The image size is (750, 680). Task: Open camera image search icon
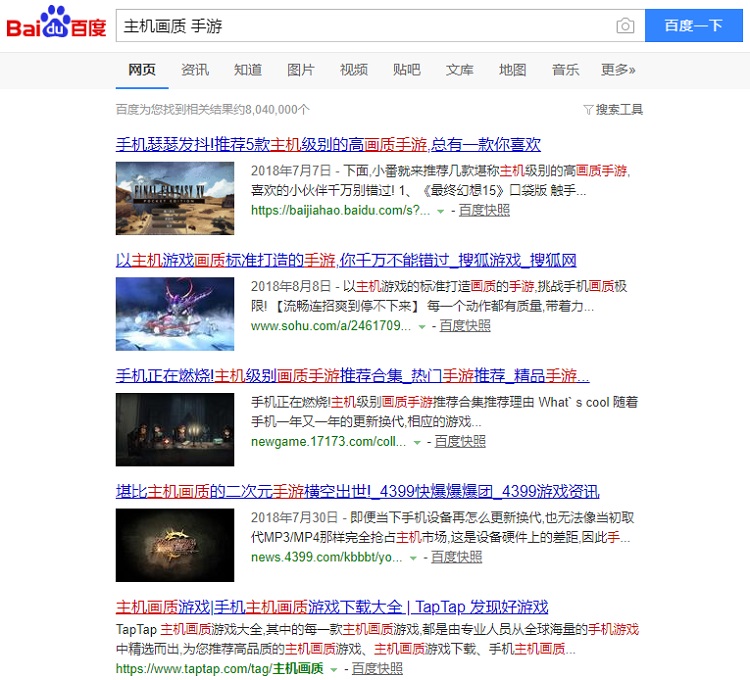tap(625, 25)
